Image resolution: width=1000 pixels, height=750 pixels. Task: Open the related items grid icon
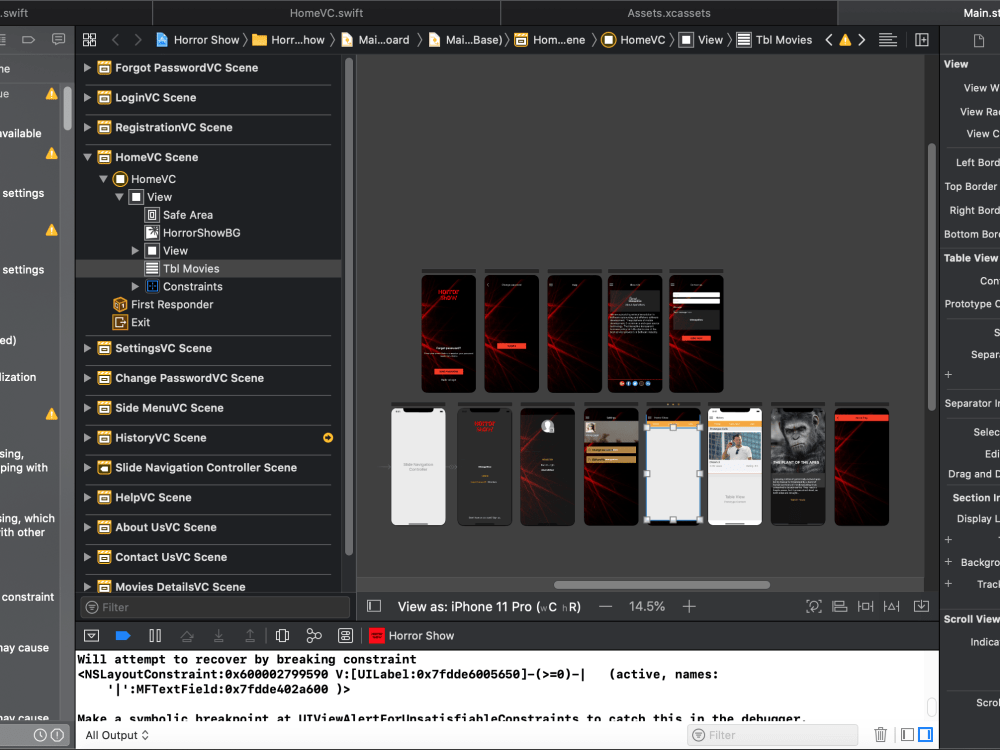[89, 40]
